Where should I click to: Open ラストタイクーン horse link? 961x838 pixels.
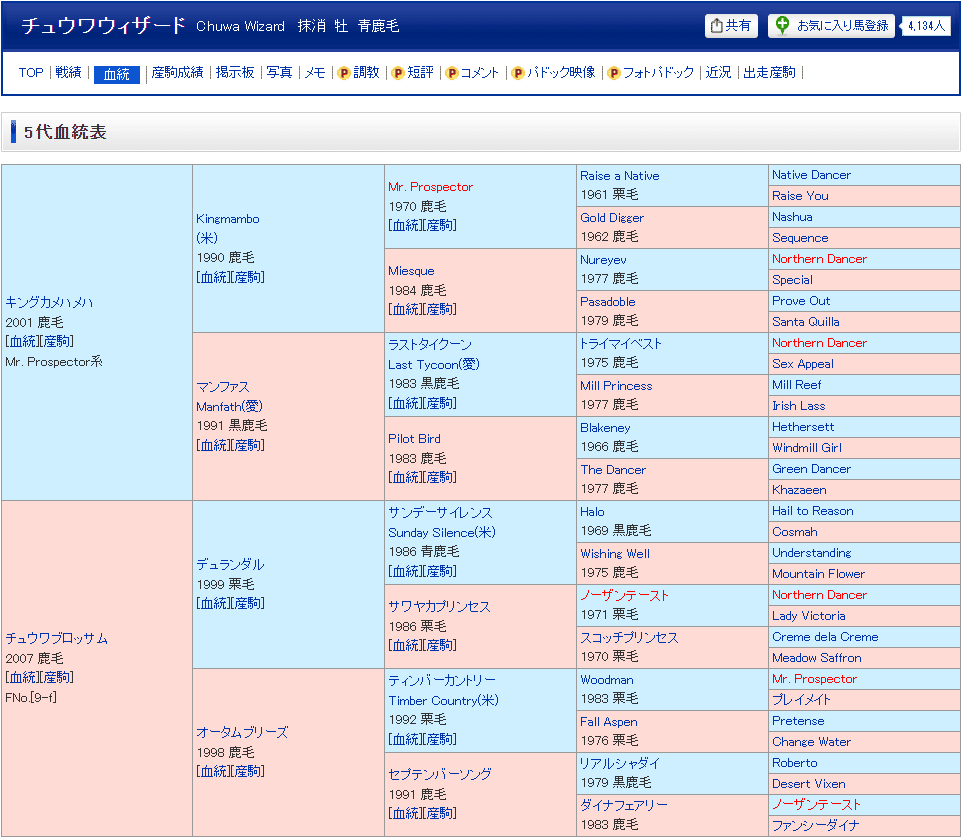430,345
